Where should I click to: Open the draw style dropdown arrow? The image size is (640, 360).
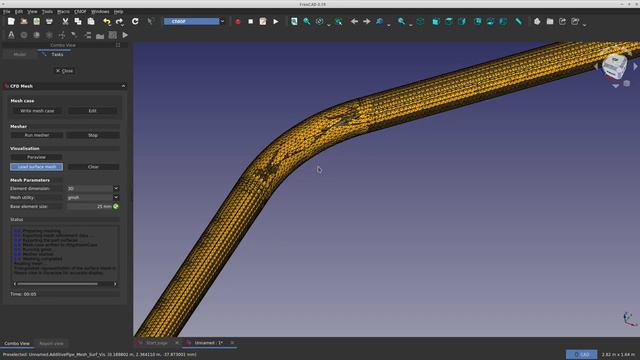pos(329,24)
